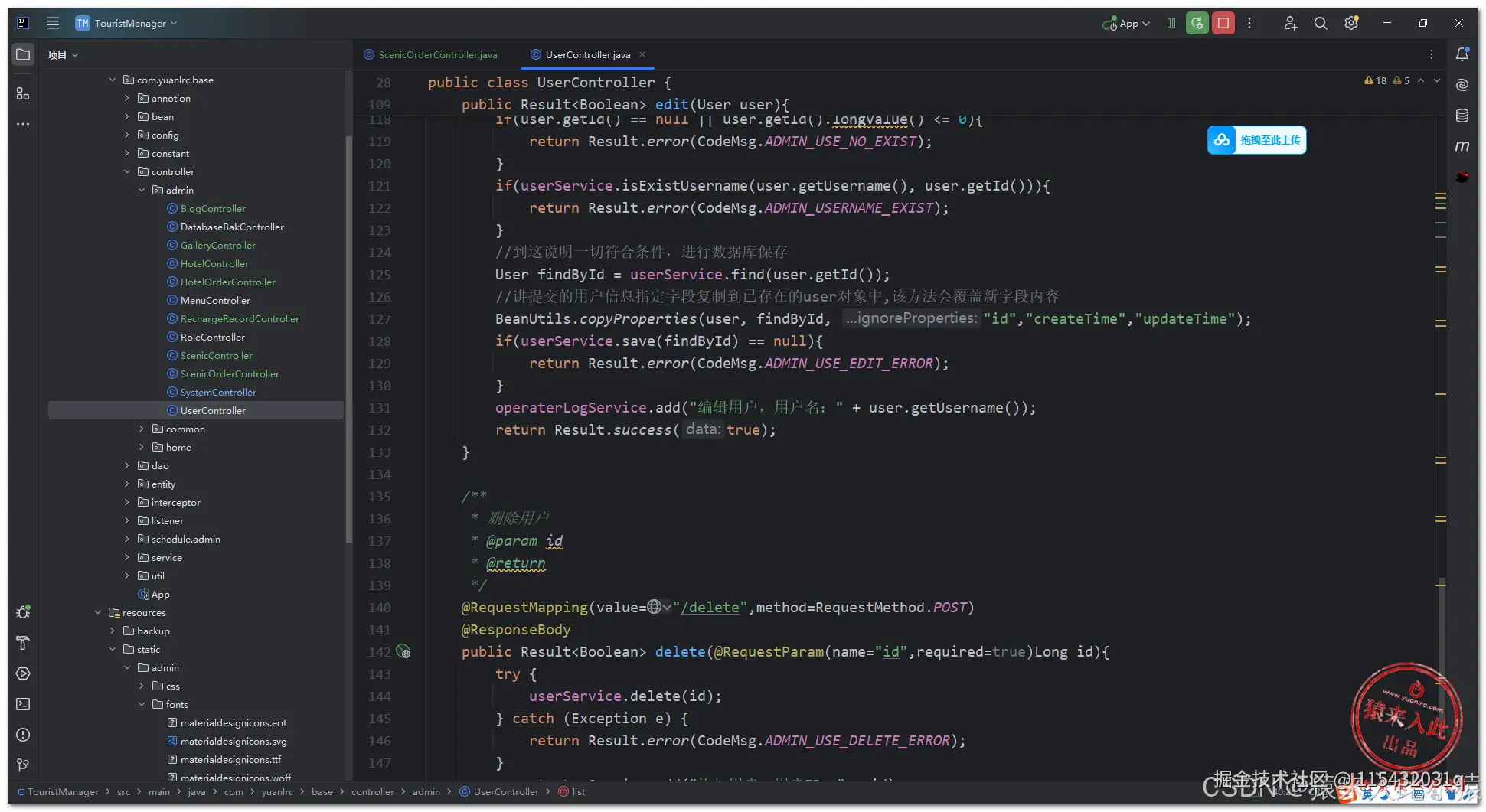Select RoleController in the tree
Viewport: 1486px width, 812px height.
click(212, 337)
